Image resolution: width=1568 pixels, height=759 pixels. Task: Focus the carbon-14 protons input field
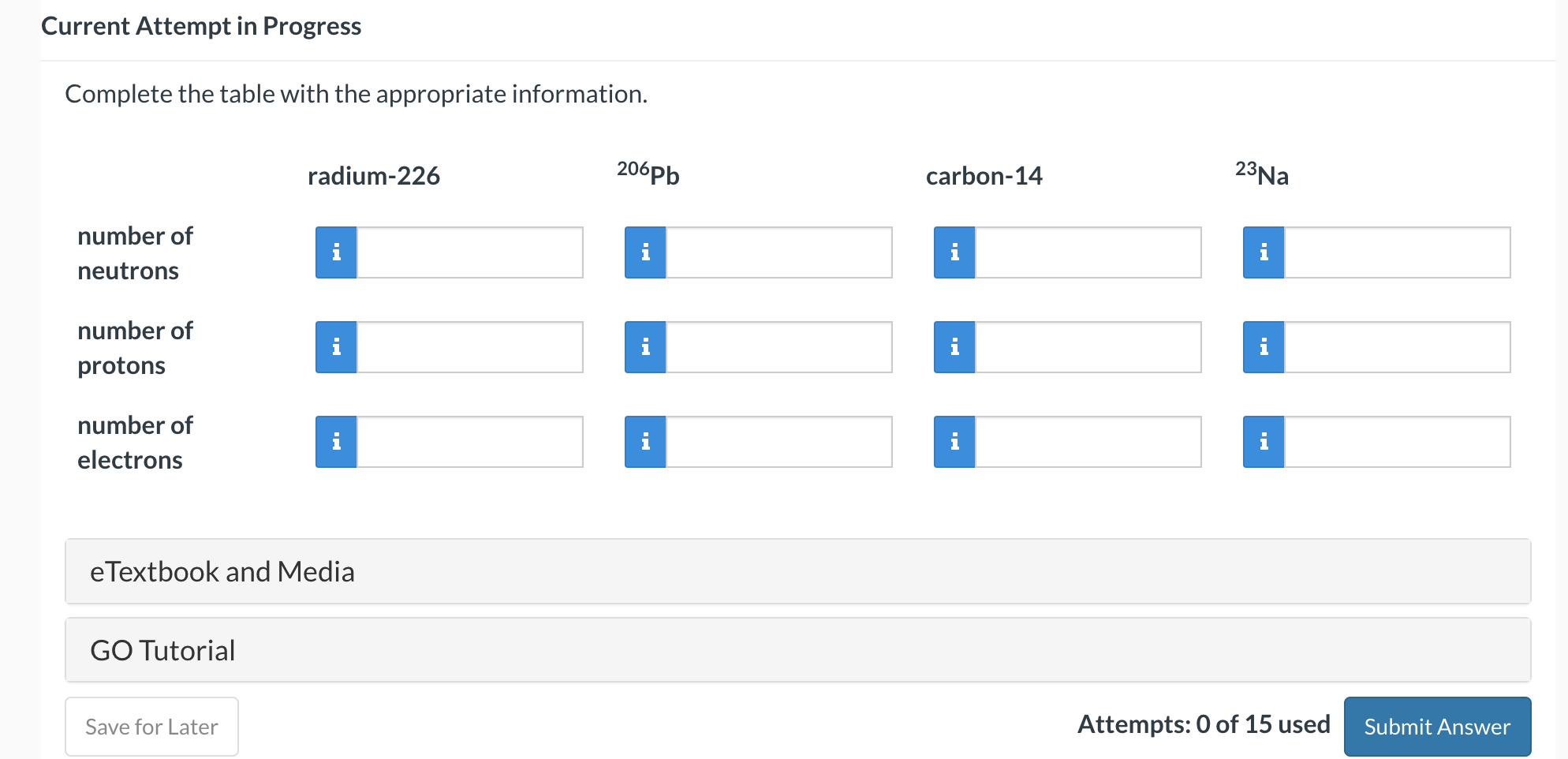point(1088,347)
